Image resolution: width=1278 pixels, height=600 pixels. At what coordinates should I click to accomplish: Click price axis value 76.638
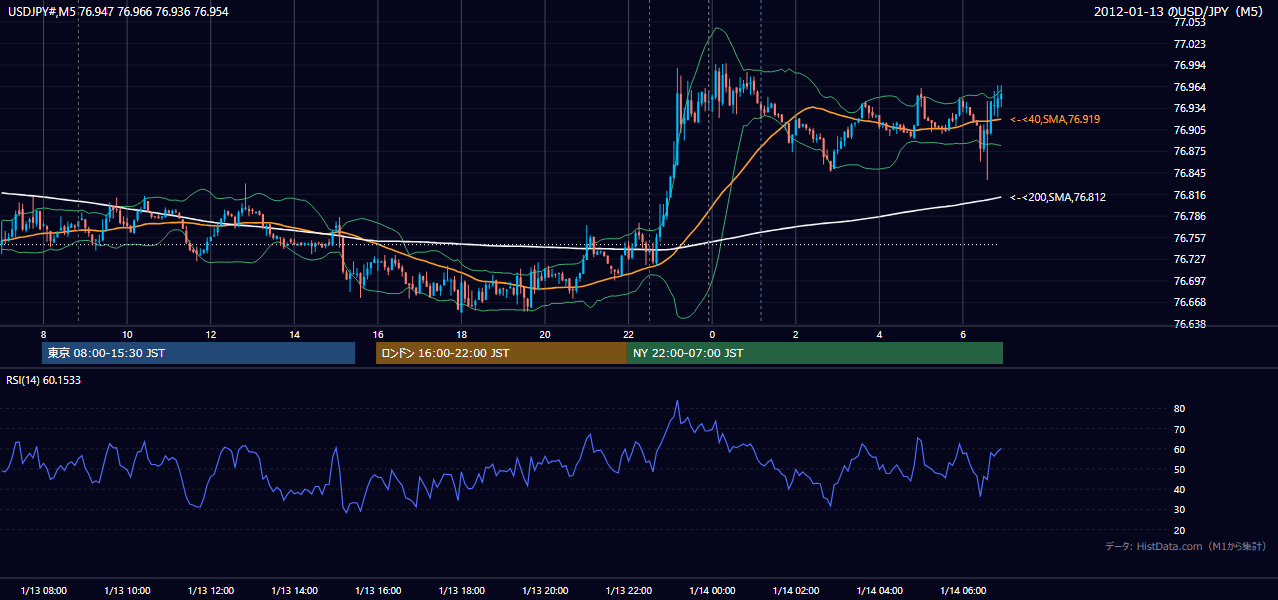(1188, 324)
